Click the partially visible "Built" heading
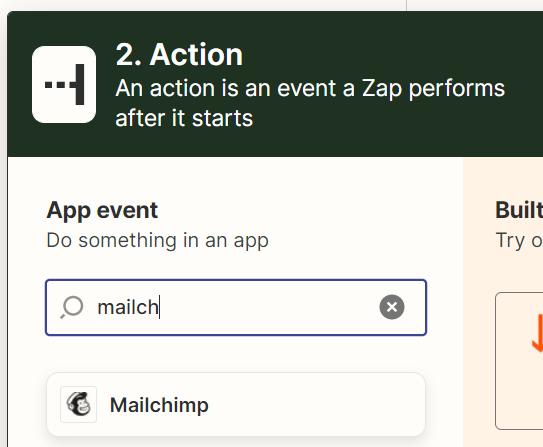Viewport: 543px width, 447px height. pyautogui.click(x=519, y=210)
